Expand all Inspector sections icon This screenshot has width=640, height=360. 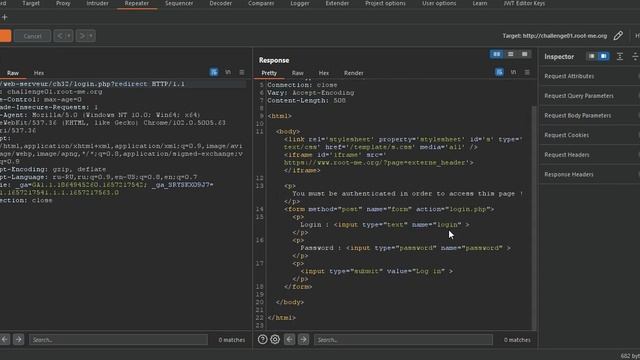pyautogui.click(x=620, y=56)
